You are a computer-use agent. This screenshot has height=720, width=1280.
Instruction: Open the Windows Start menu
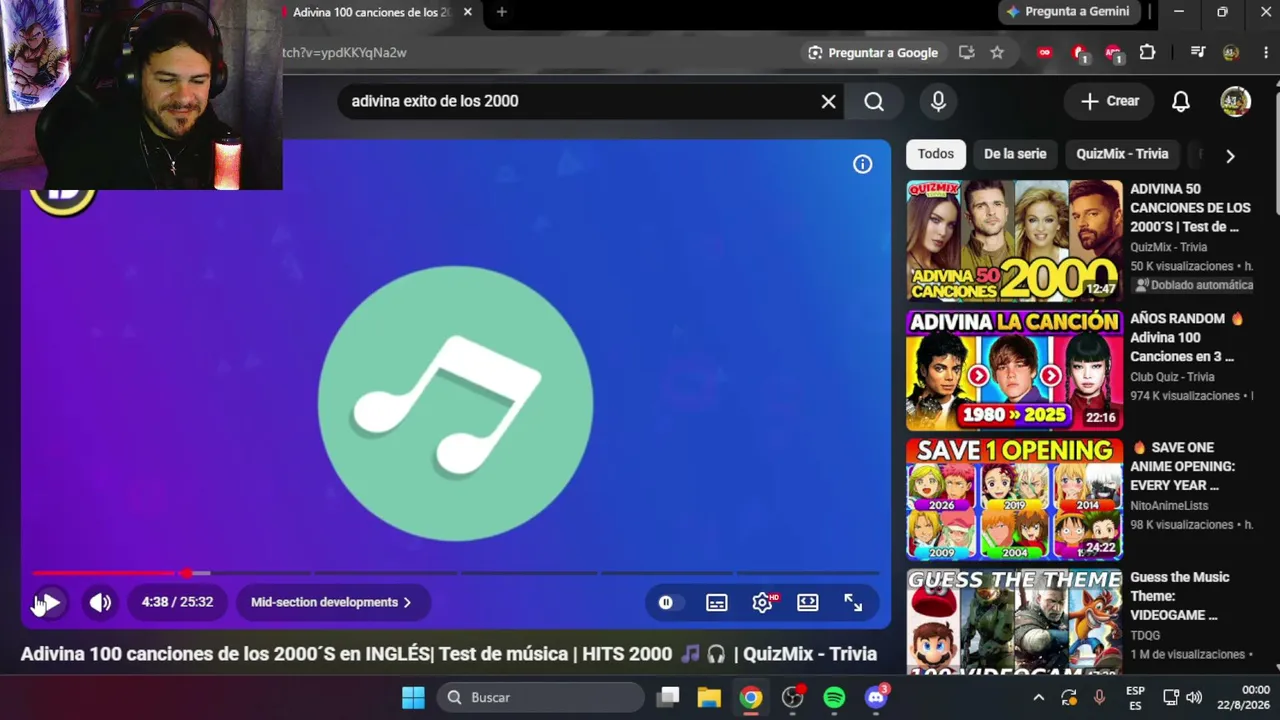tap(413, 697)
